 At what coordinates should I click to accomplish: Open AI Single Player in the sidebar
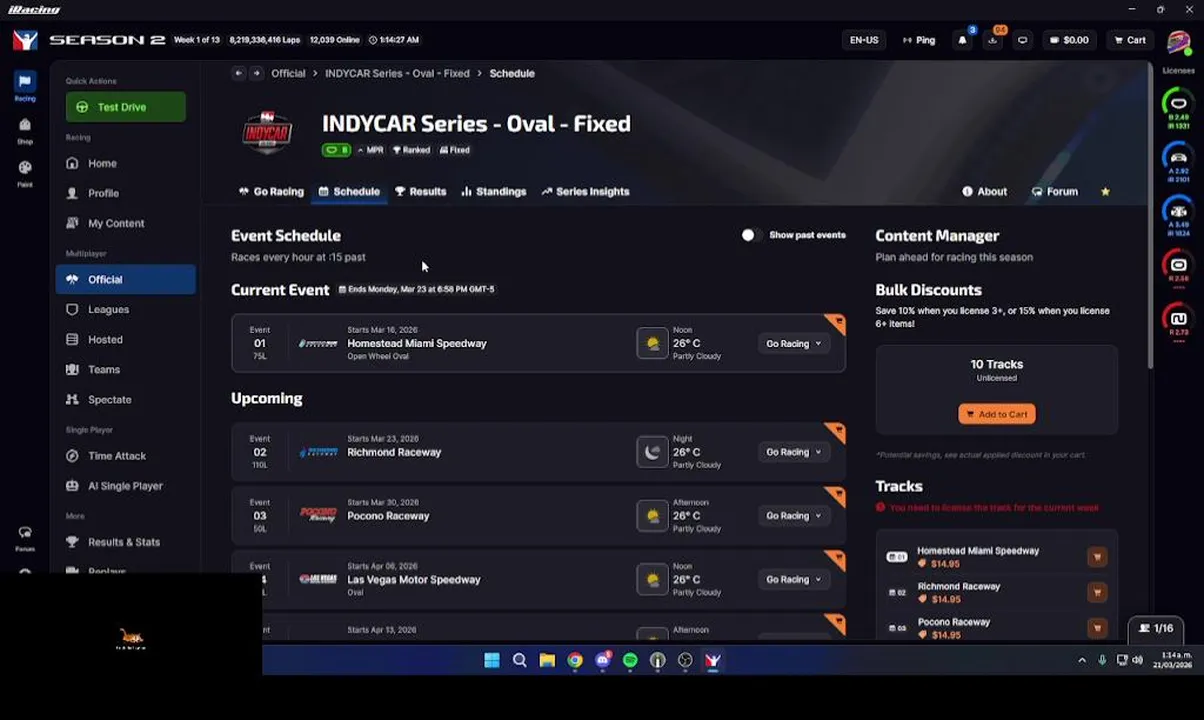125,485
